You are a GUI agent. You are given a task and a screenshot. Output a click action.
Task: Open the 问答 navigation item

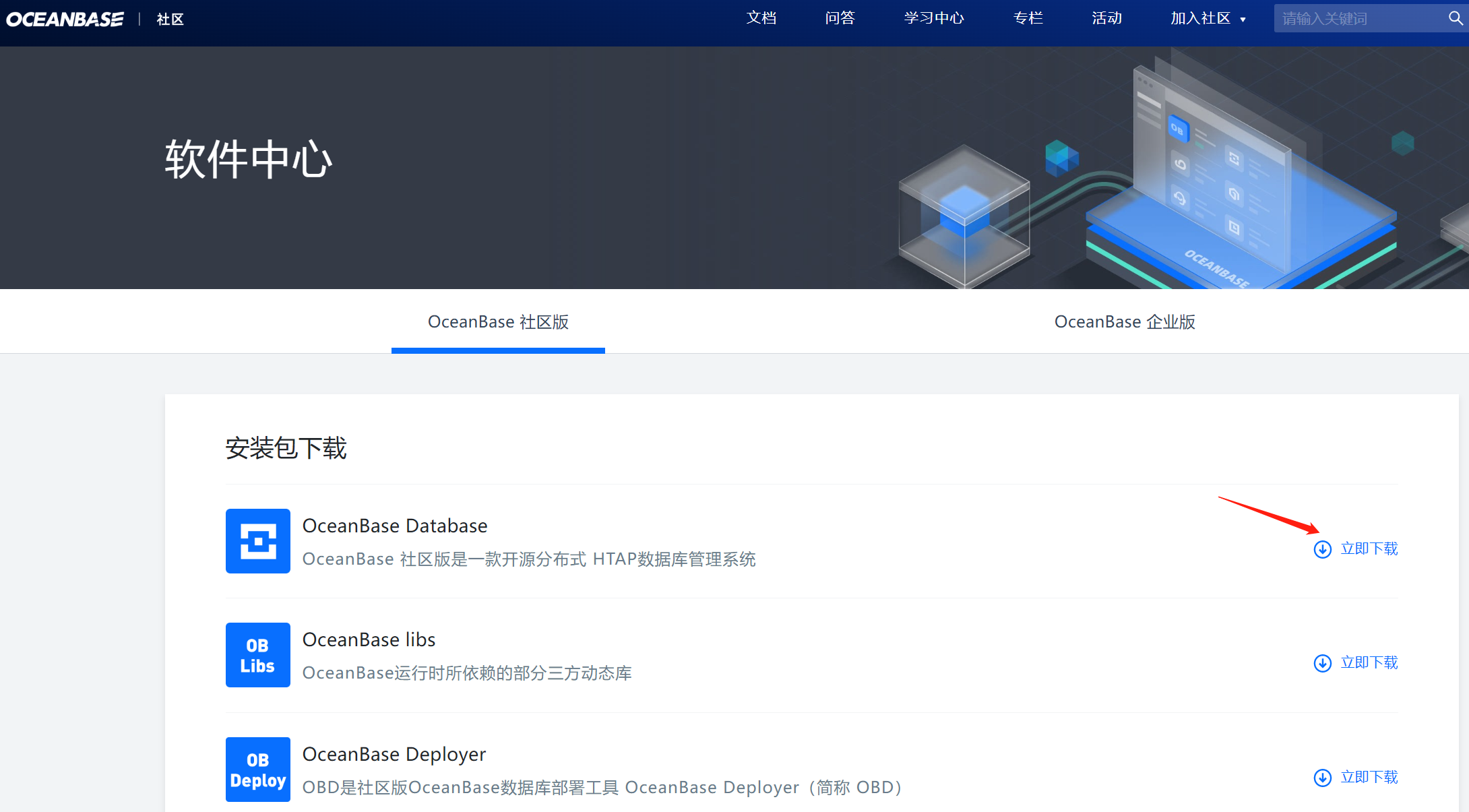840,18
